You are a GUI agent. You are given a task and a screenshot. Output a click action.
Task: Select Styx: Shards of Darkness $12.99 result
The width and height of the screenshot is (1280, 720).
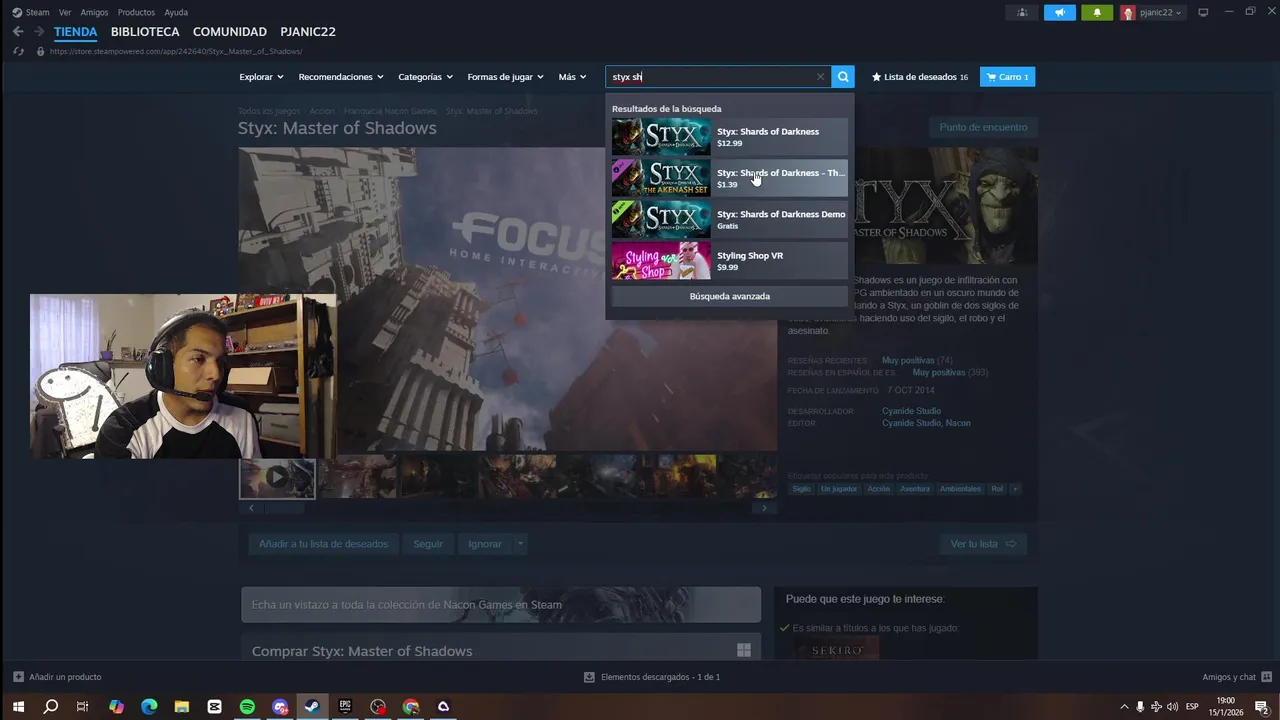click(729, 137)
